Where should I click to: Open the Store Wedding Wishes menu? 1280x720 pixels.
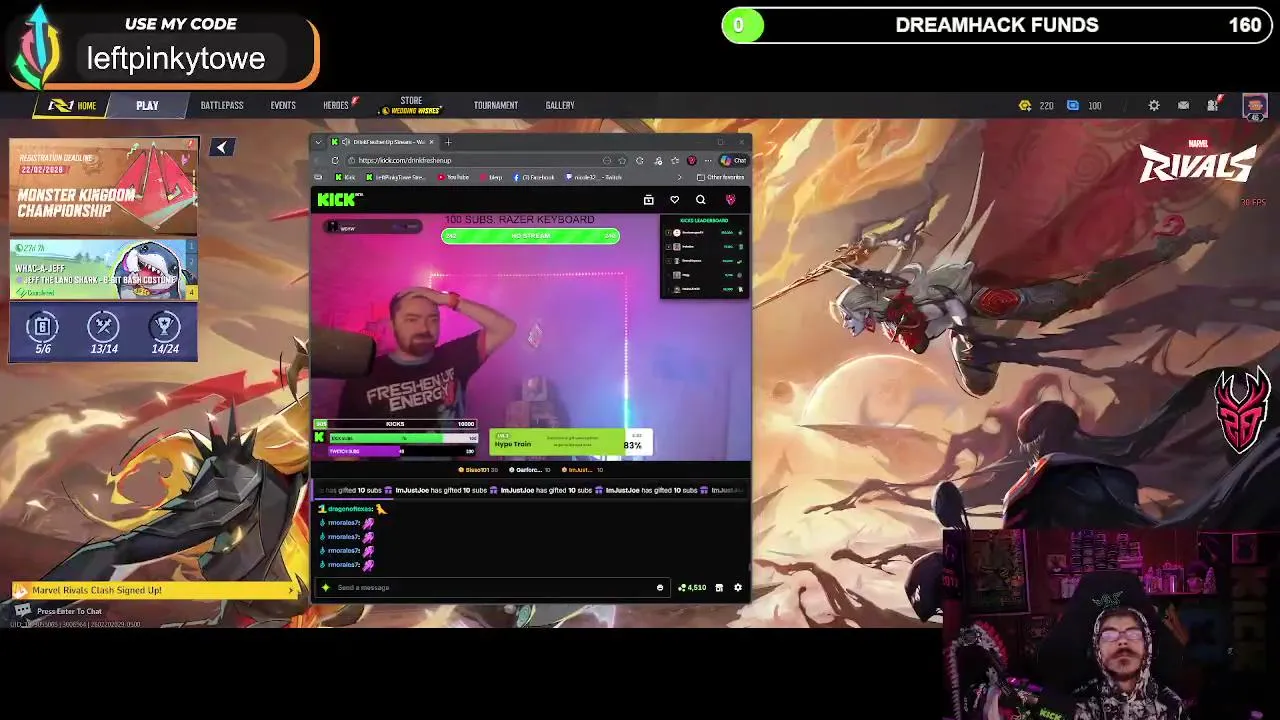(411, 105)
